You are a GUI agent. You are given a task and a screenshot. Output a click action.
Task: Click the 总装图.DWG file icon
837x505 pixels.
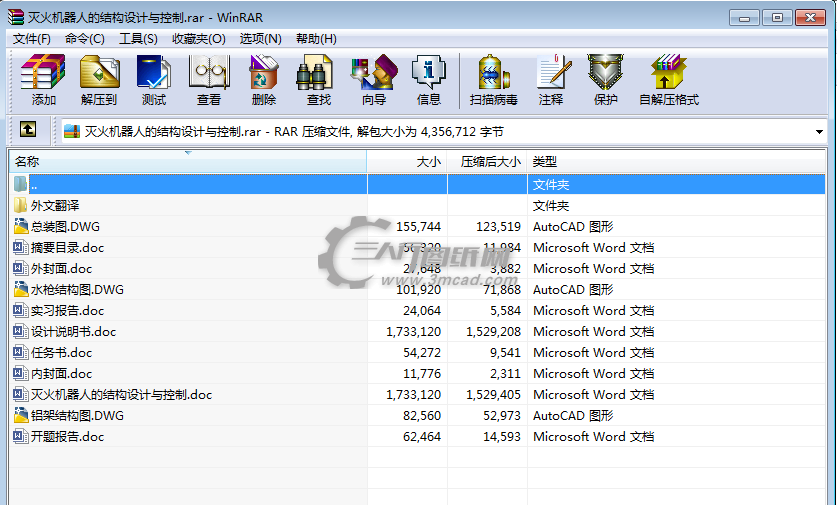[20, 226]
